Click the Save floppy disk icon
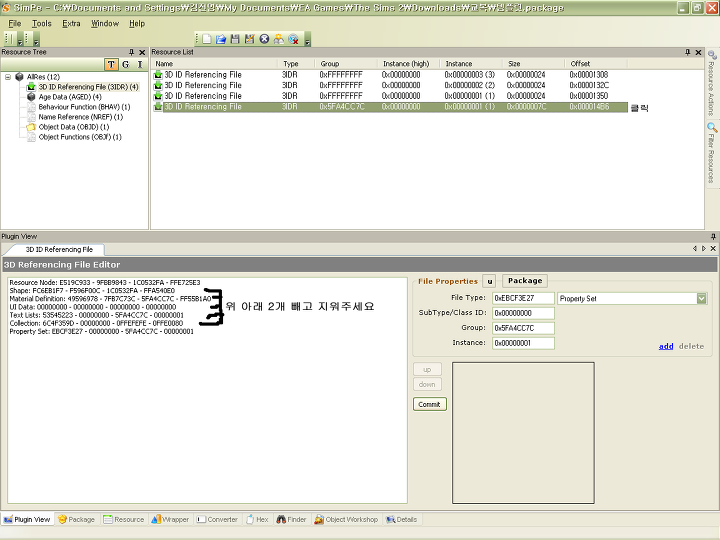 [235, 39]
